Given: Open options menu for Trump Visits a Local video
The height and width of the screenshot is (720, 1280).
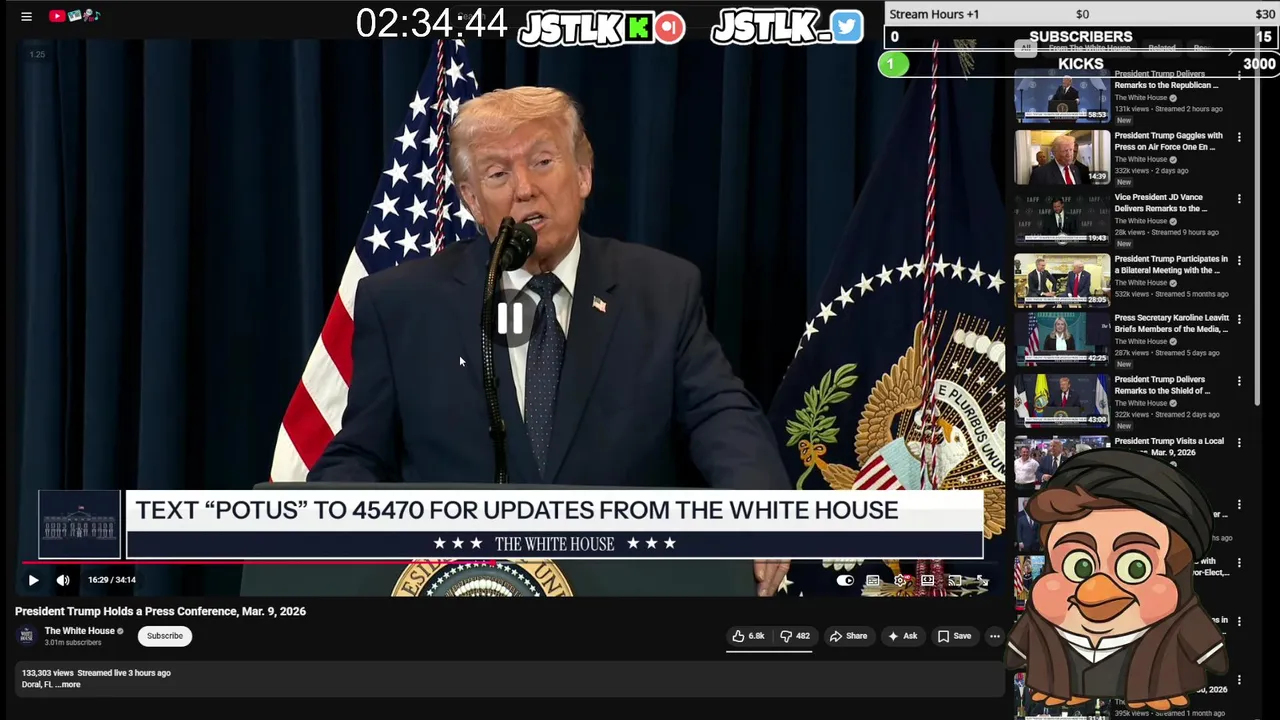Looking at the screenshot, I should pos(1239,442).
